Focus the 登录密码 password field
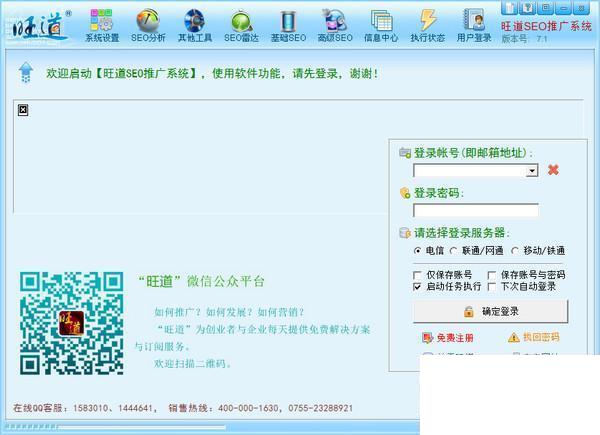600x435 pixels. click(476, 210)
